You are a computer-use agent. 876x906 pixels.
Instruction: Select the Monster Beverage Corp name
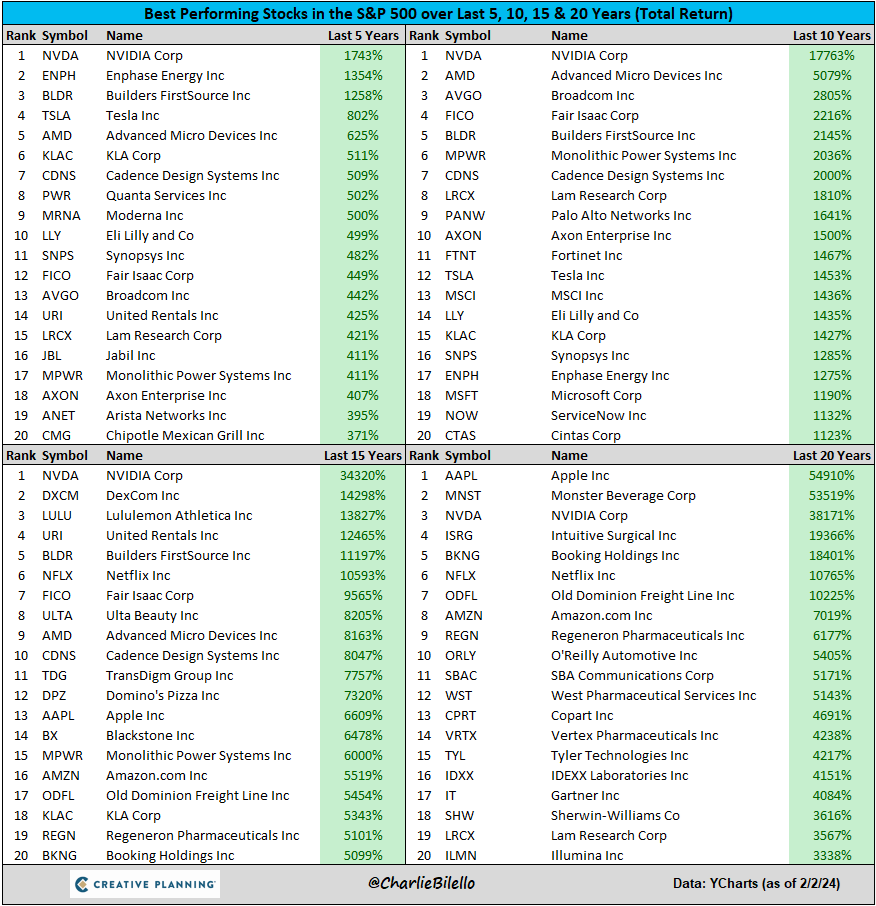coord(623,496)
